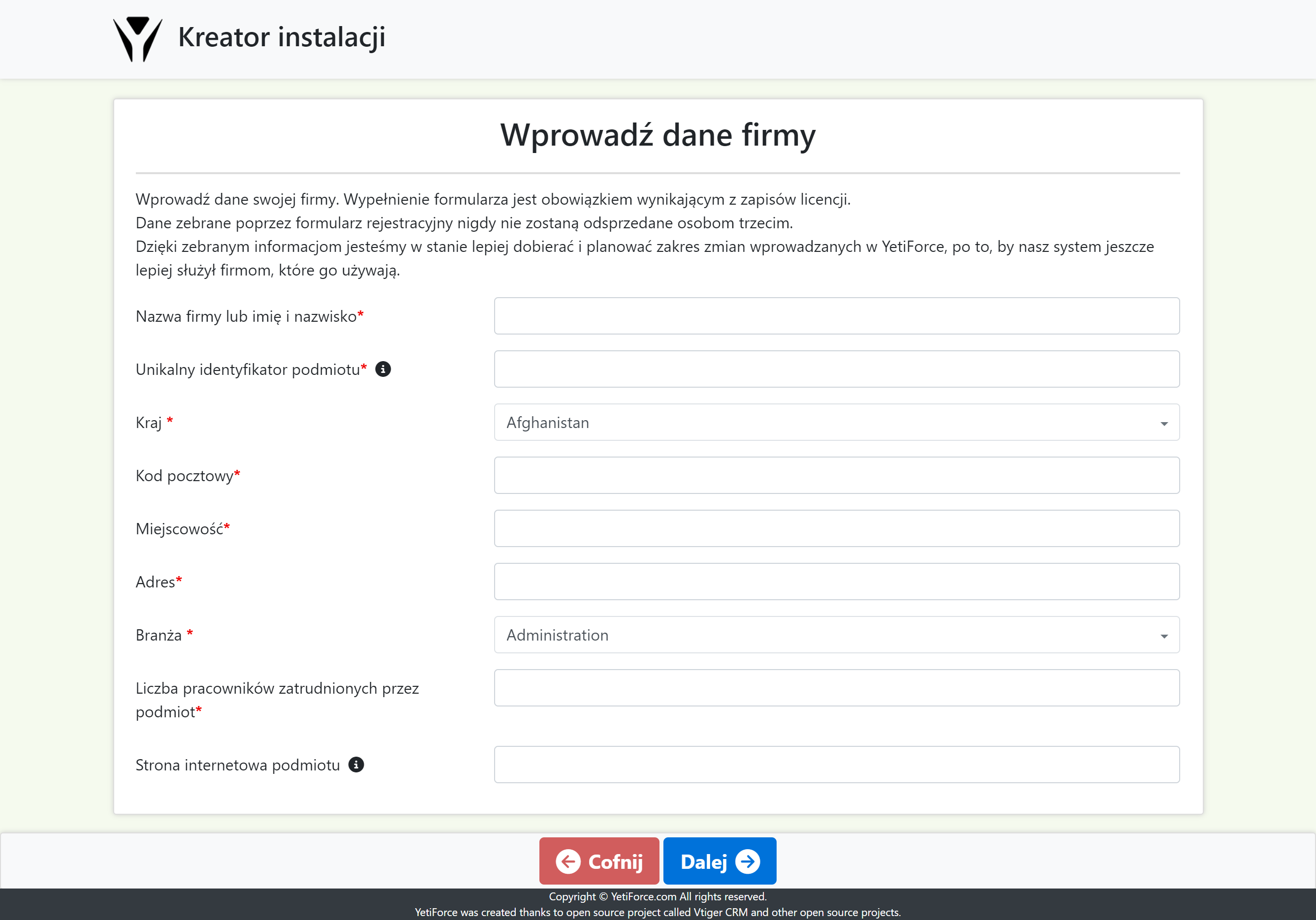Focus the Adres input field

[837, 582]
